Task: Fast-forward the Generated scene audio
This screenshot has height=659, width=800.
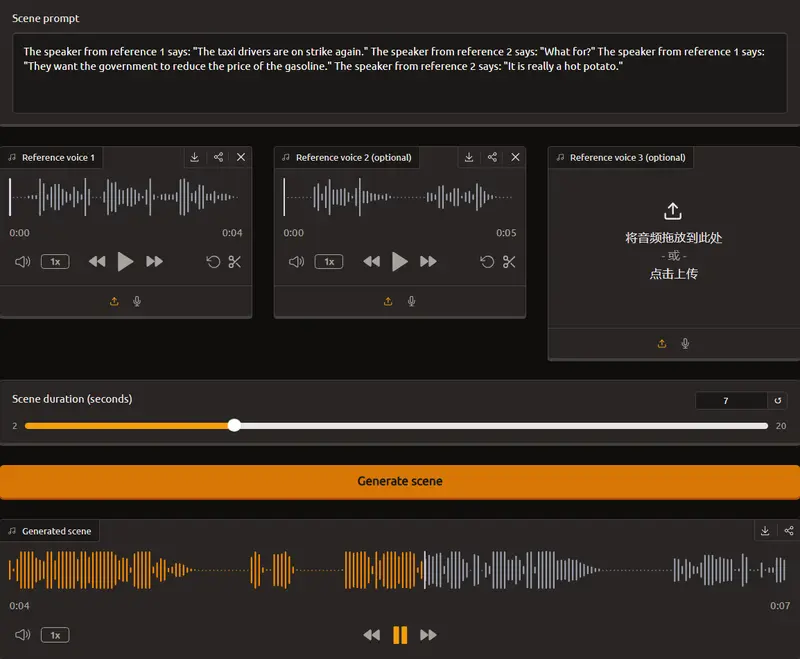Action: 428,635
